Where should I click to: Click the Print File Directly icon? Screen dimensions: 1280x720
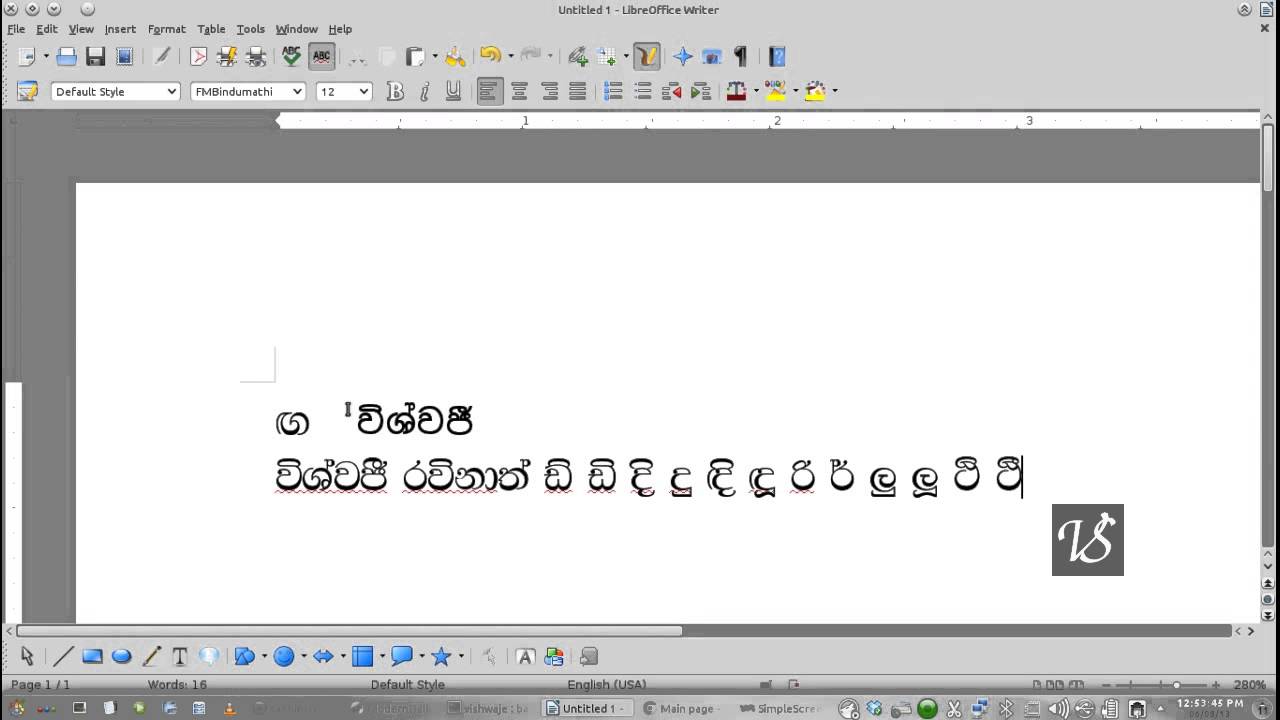(227, 57)
